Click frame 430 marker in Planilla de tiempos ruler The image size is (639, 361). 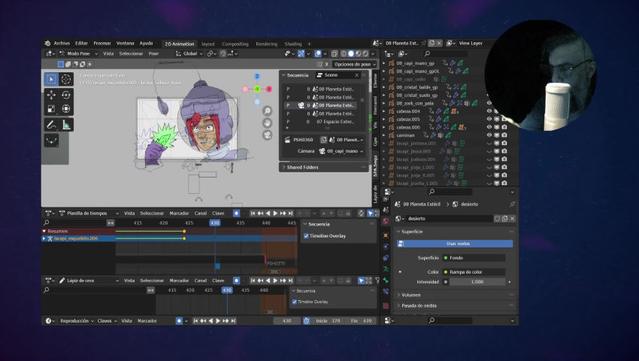coord(215,223)
